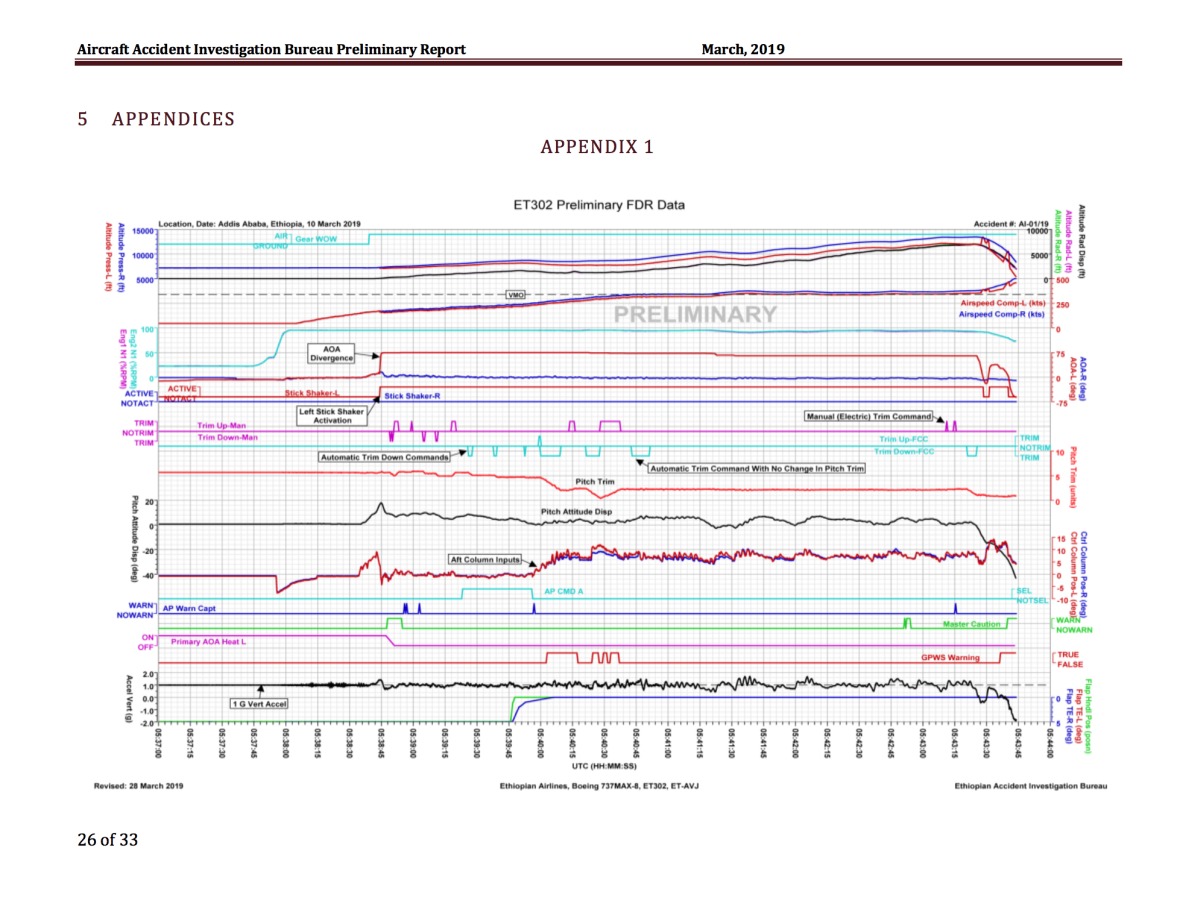Select the ET302 Preliminary FDR Data chart title
1200x921 pixels.
[x=598, y=205]
